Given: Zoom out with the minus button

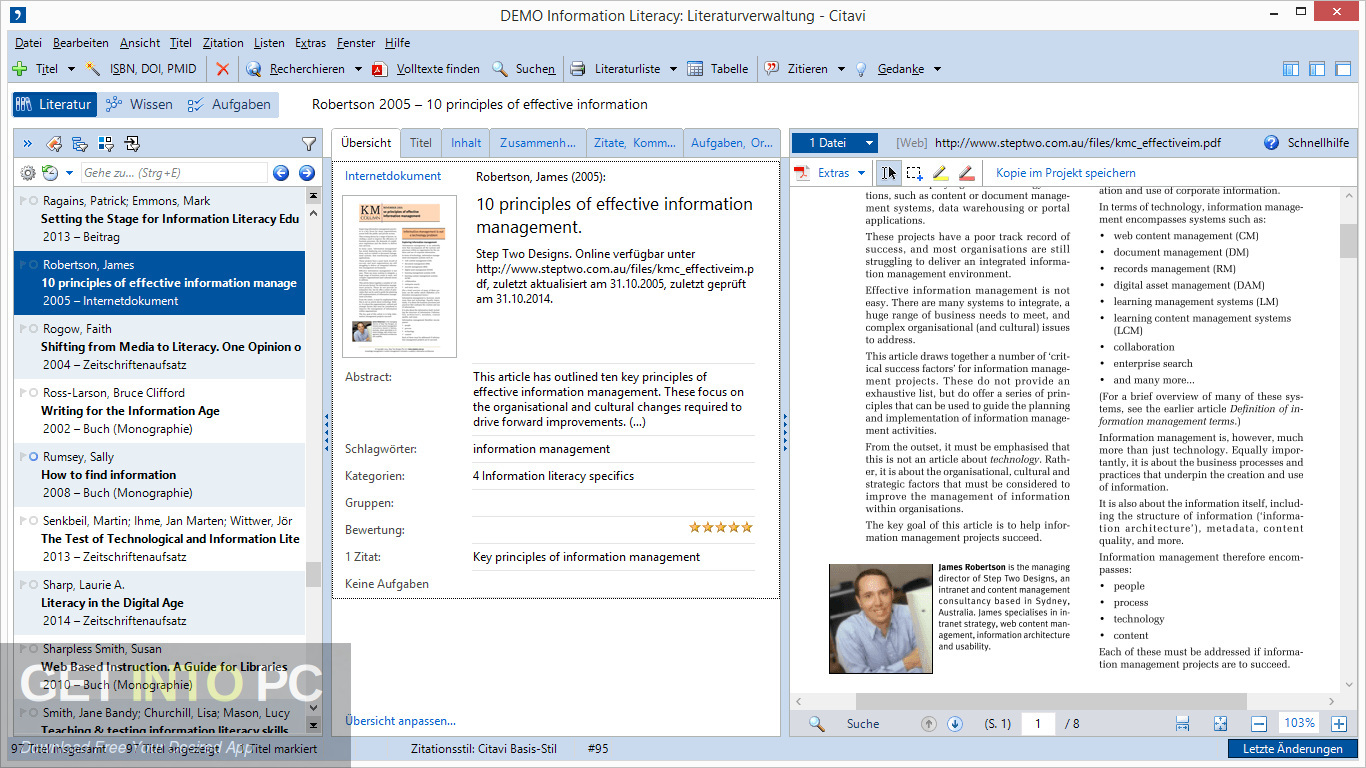Looking at the screenshot, I should [x=1260, y=724].
